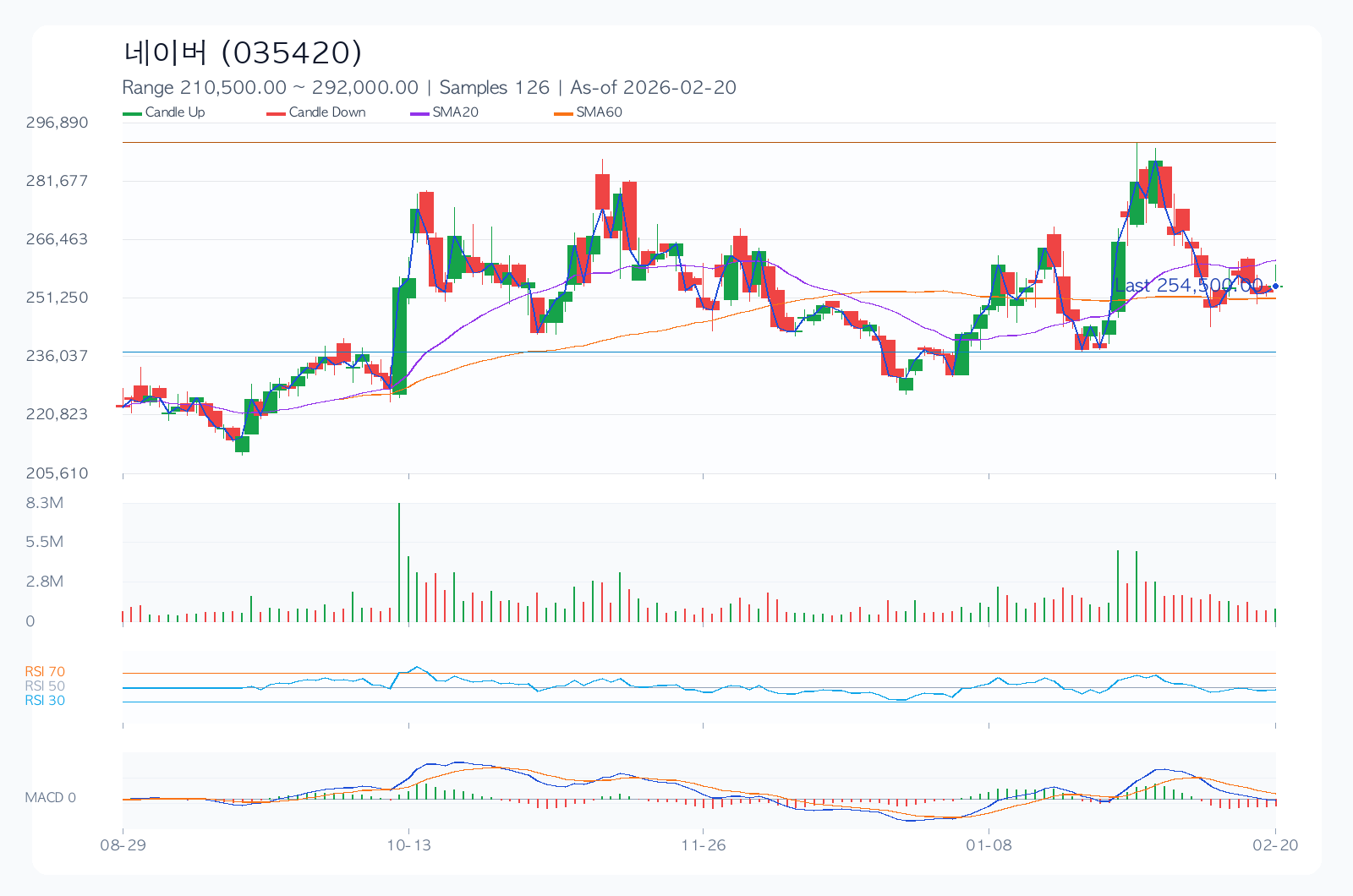Click the 236,037 price axis label
The width and height of the screenshot is (1353, 896).
[x=57, y=356]
